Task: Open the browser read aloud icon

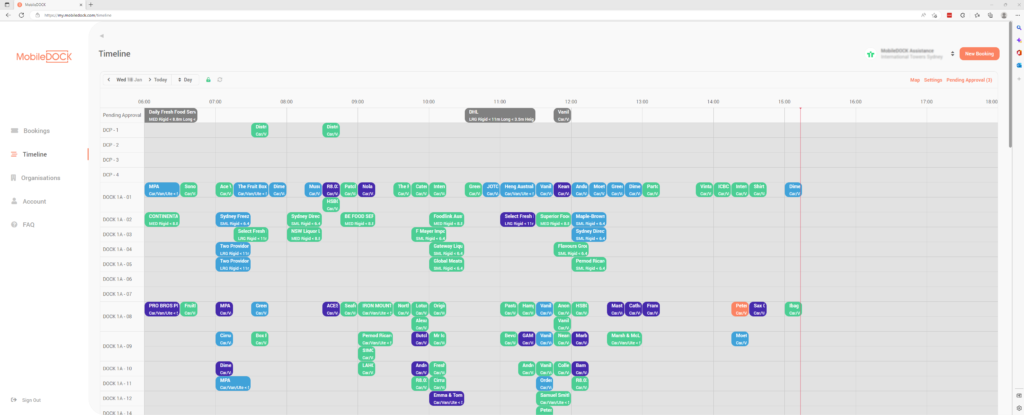Action: click(923, 14)
